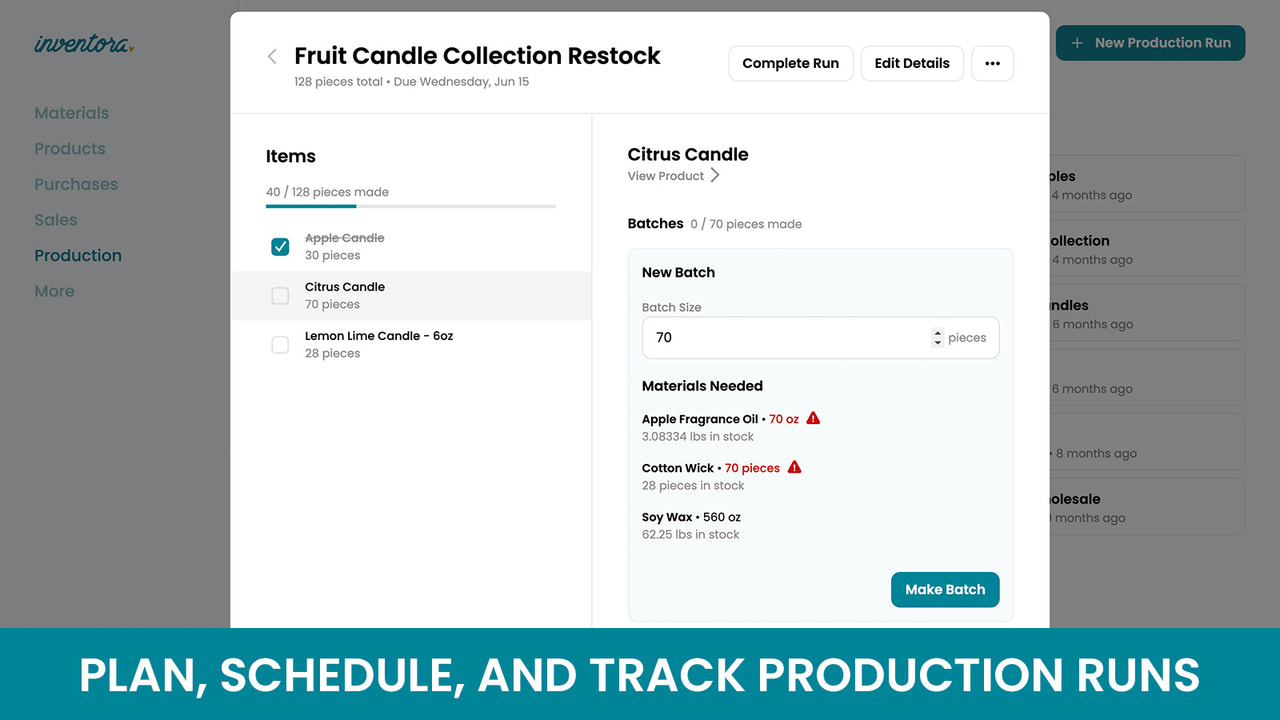Open Edit Details for the production run
Screen dimensions: 1280x720
point(912,63)
